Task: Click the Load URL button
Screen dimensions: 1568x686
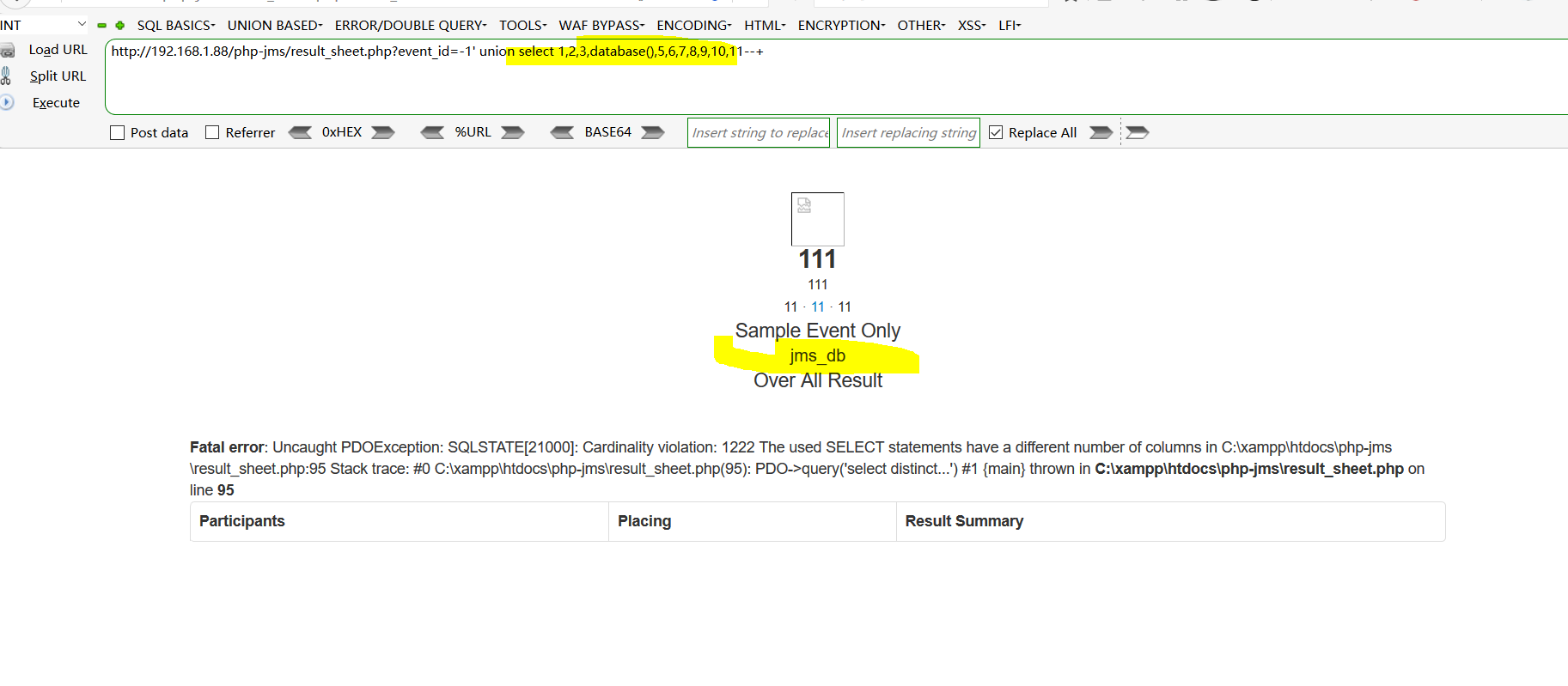Action: [58, 50]
